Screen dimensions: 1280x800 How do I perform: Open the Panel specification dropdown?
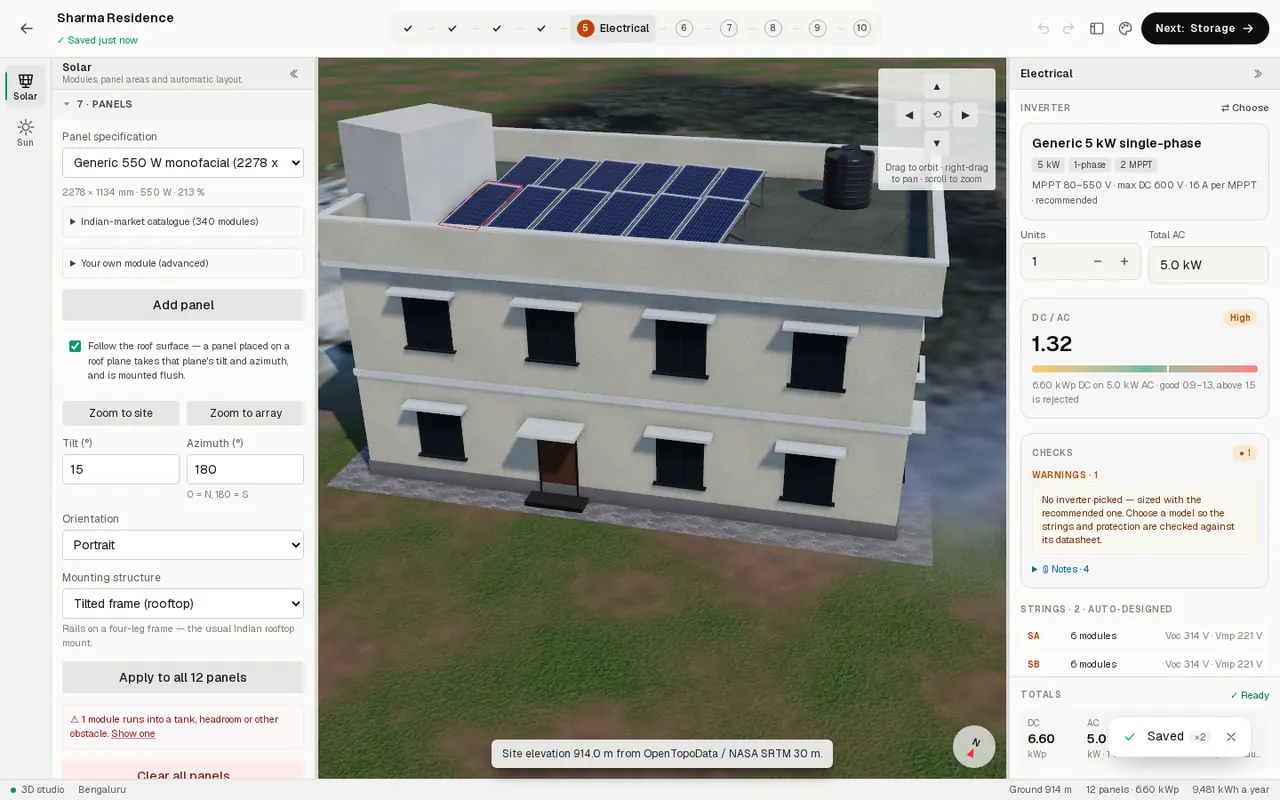(183, 163)
